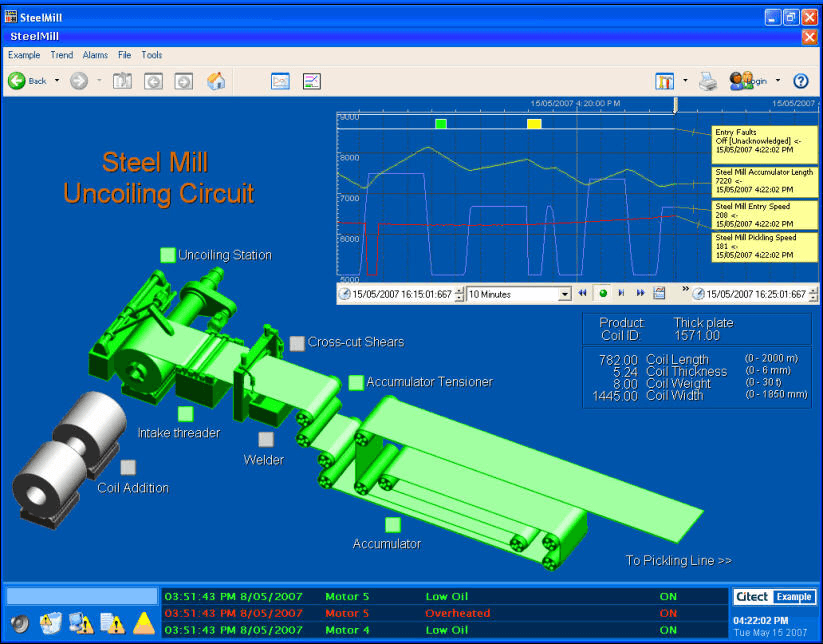Click the next page toolbar icon
This screenshot has height=644, width=823.
click(184, 81)
